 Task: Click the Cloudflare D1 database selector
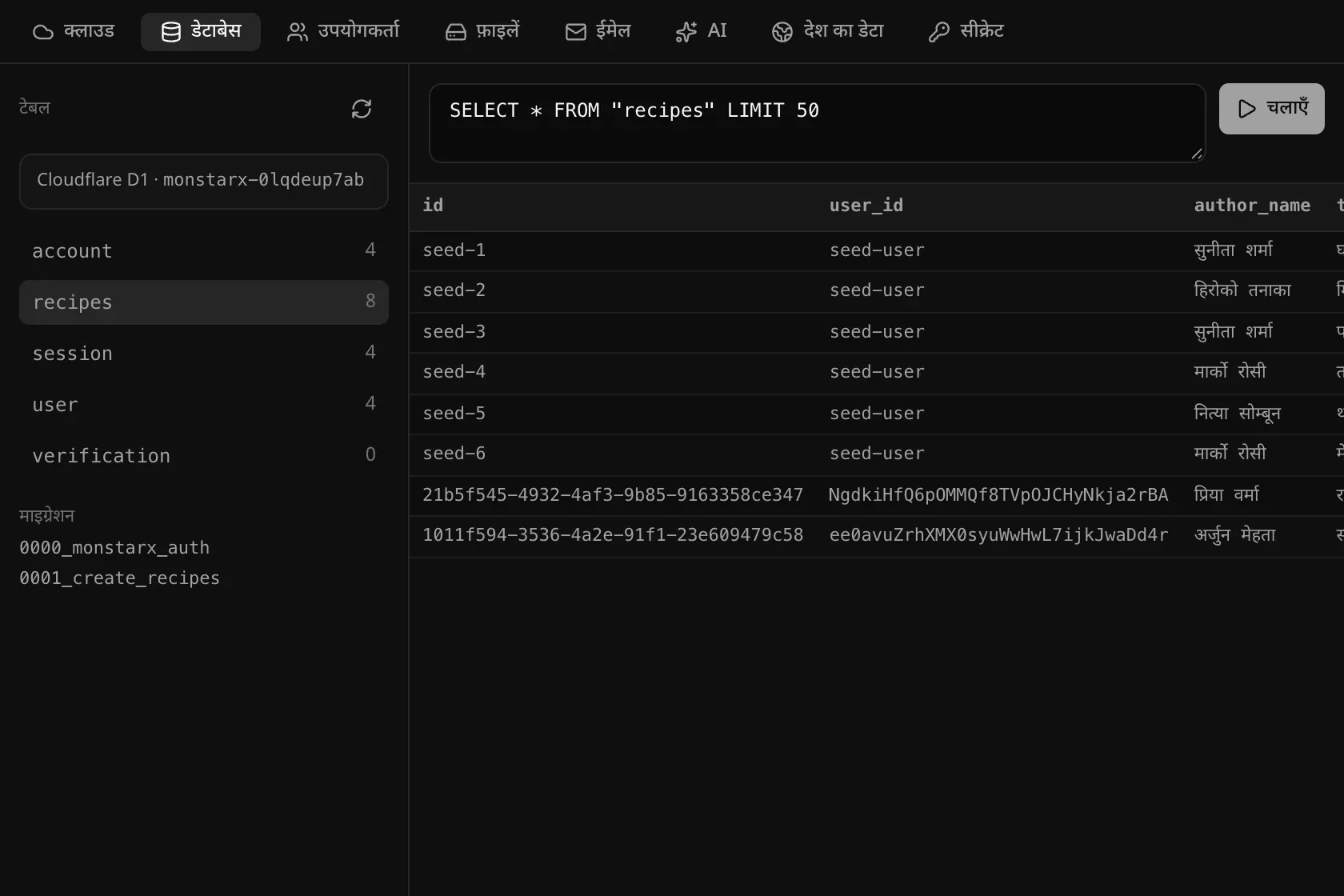pos(204,182)
